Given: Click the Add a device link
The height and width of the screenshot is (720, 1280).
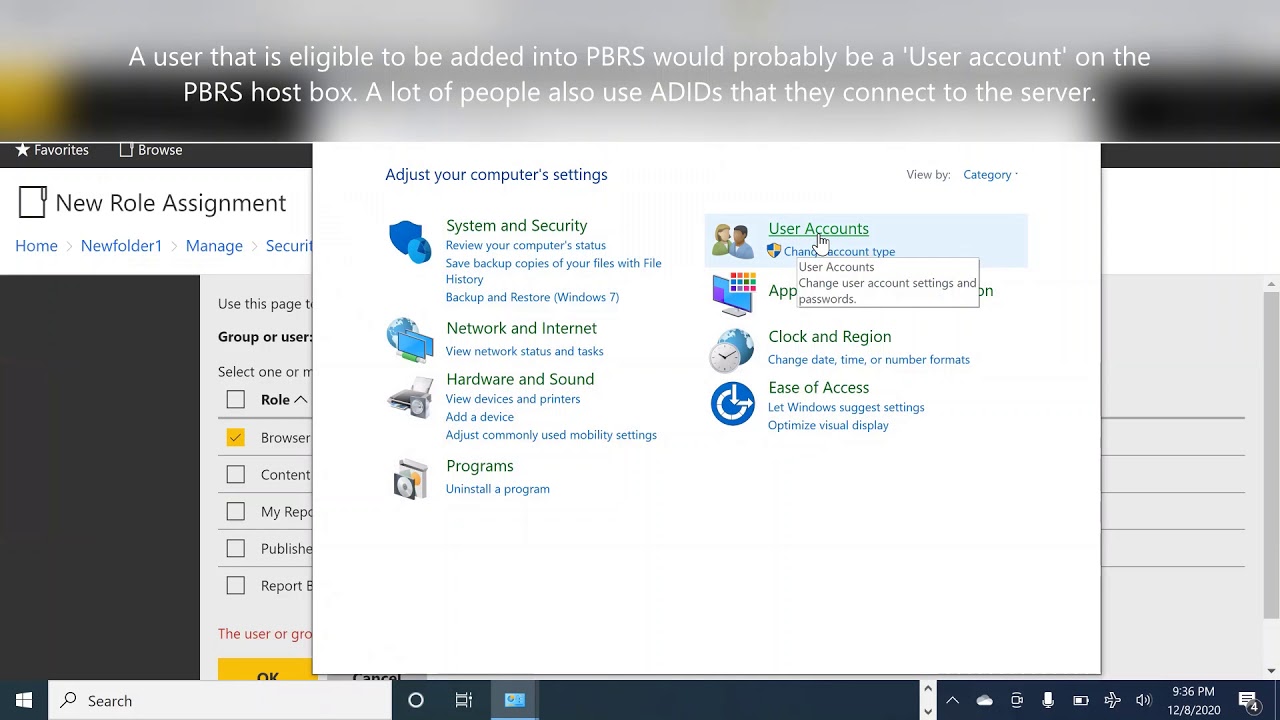Looking at the screenshot, I should (x=479, y=417).
